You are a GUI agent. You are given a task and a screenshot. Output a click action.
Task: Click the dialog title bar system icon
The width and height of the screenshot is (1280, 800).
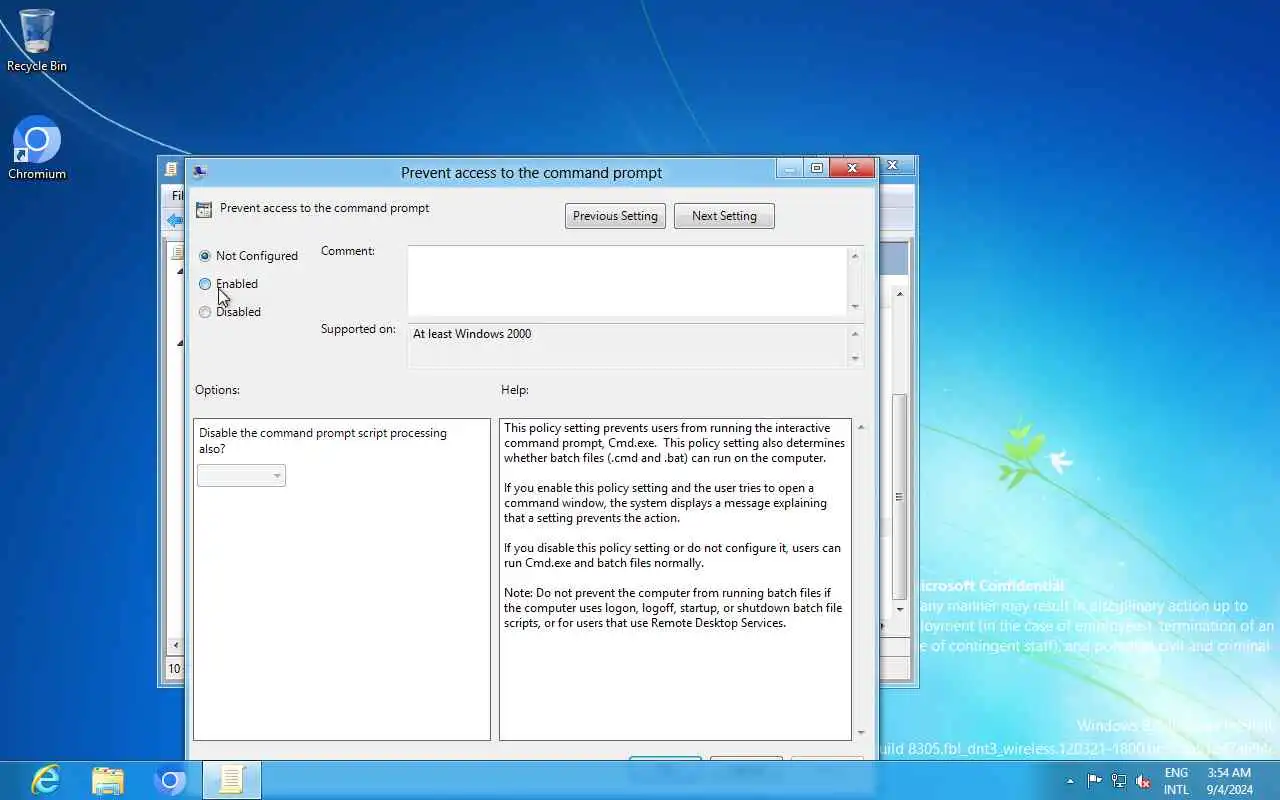click(199, 172)
